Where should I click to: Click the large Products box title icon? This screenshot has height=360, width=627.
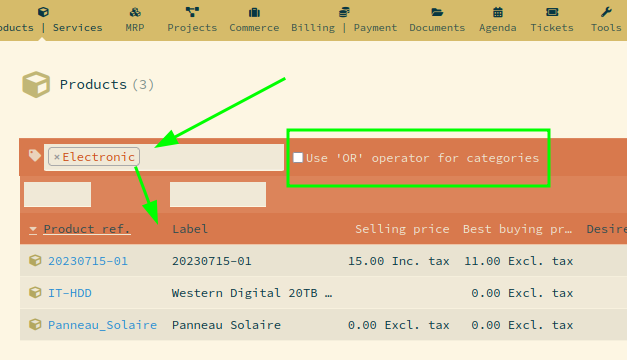coord(36,84)
